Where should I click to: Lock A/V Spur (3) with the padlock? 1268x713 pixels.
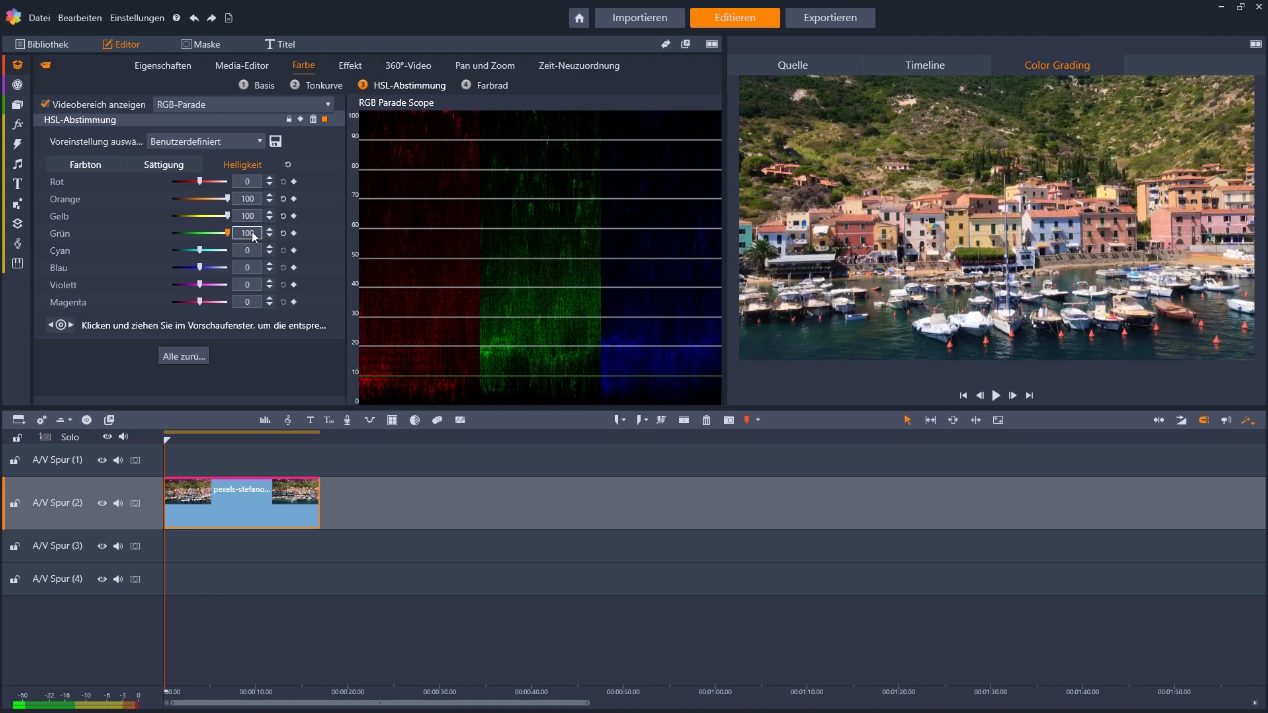pos(15,545)
